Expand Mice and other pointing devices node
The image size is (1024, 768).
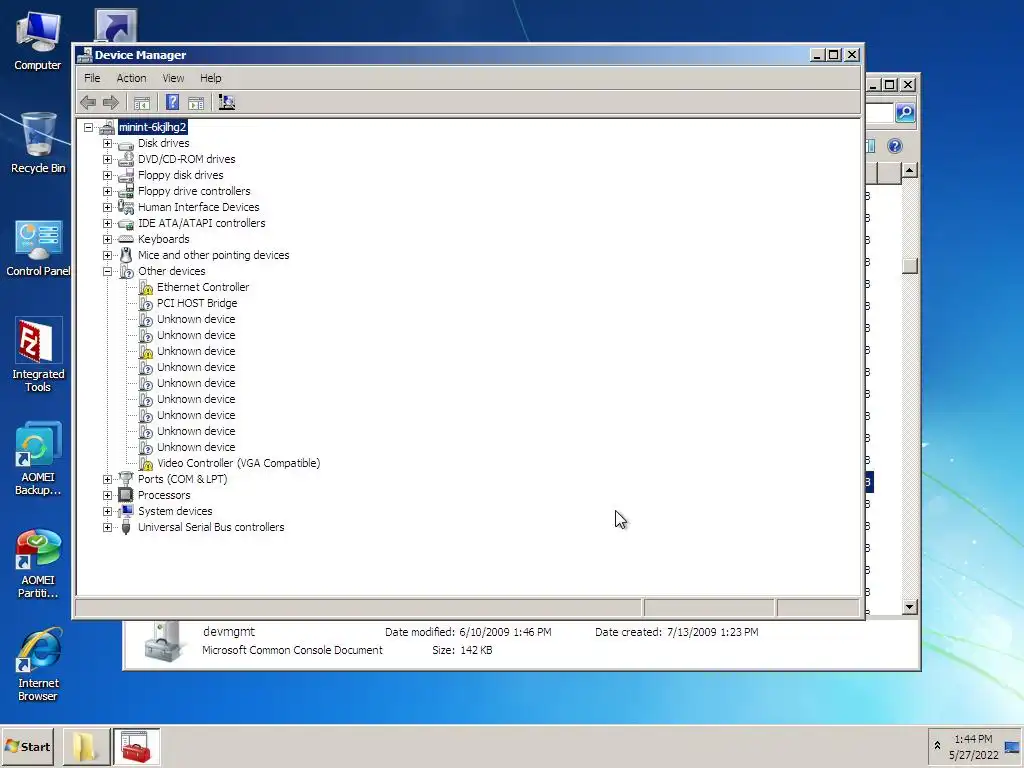pyautogui.click(x=107, y=255)
